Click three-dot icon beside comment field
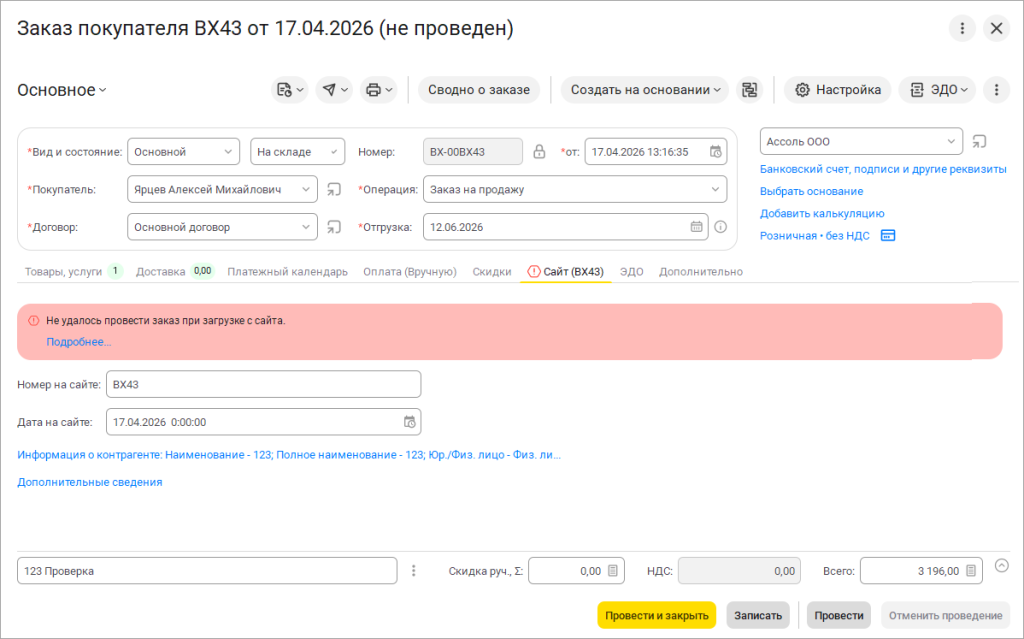This screenshot has height=639, width=1024. (x=413, y=571)
